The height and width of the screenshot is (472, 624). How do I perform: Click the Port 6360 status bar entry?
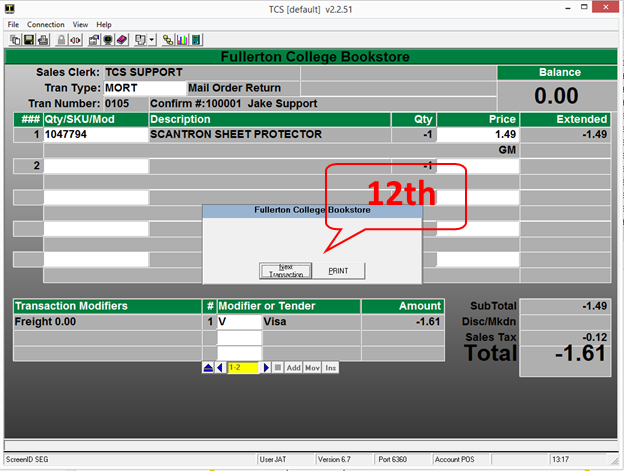pyautogui.click(x=392, y=459)
